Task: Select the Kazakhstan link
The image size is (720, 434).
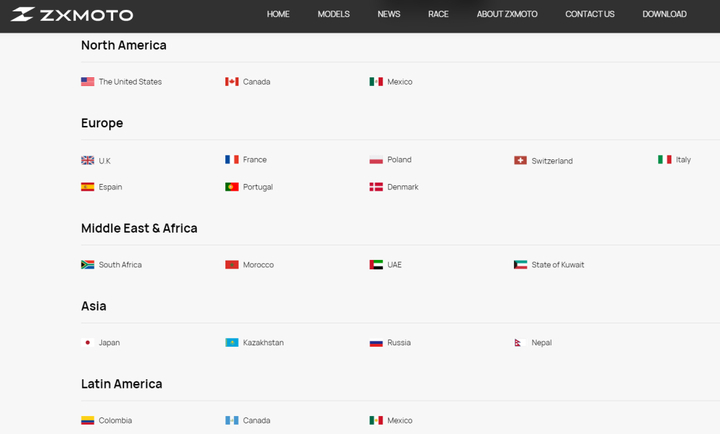Action: point(264,343)
